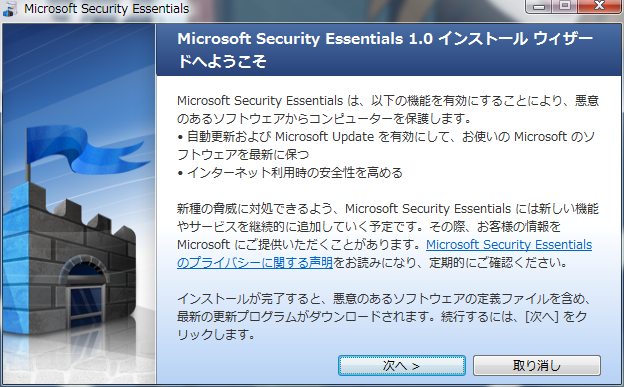The image size is (624, 387).
Task: Click the intro paragraph about 悪意のあるソフトウェア
Action: click(388, 109)
